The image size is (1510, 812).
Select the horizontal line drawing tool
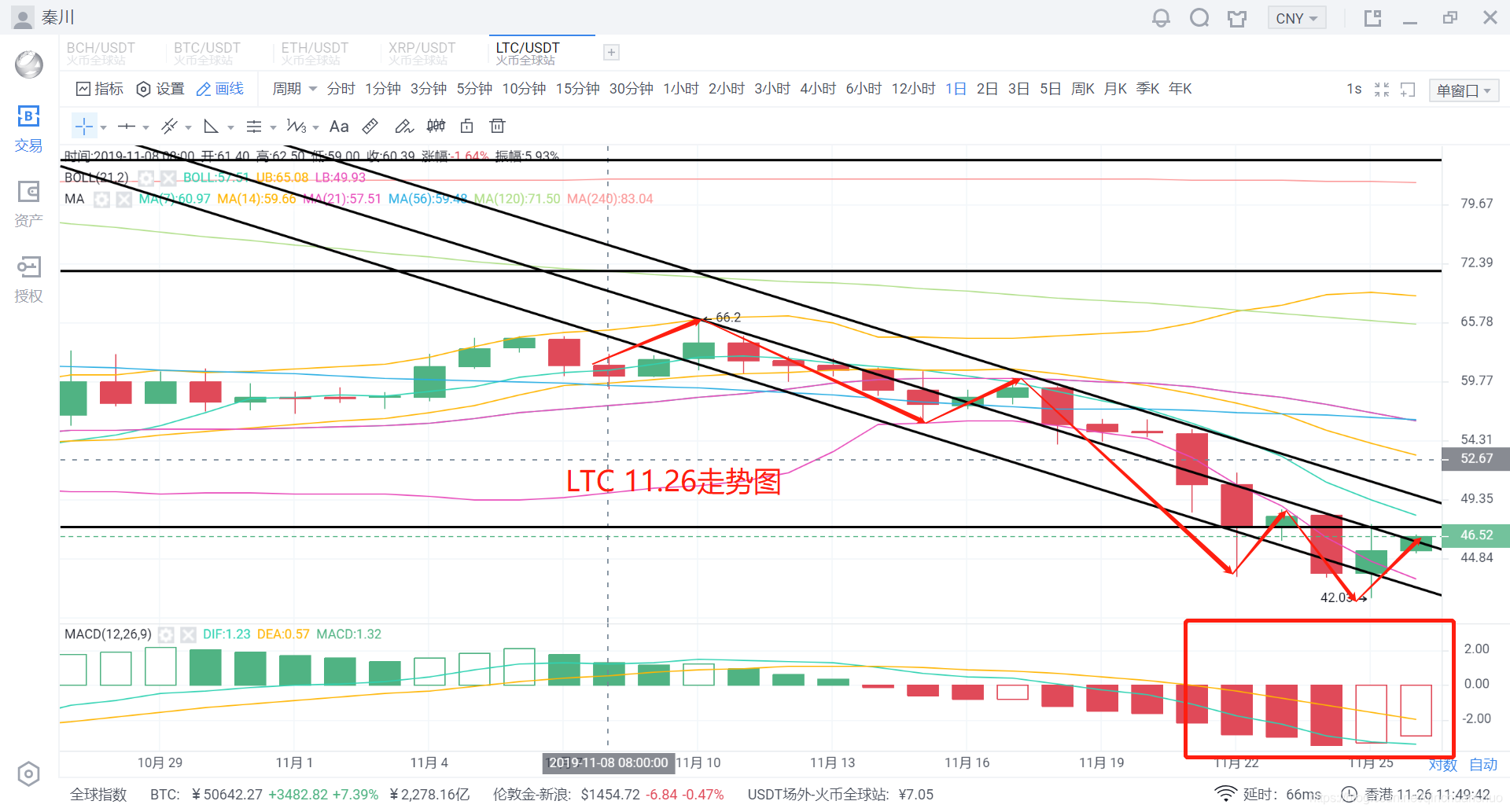click(127, 127)
